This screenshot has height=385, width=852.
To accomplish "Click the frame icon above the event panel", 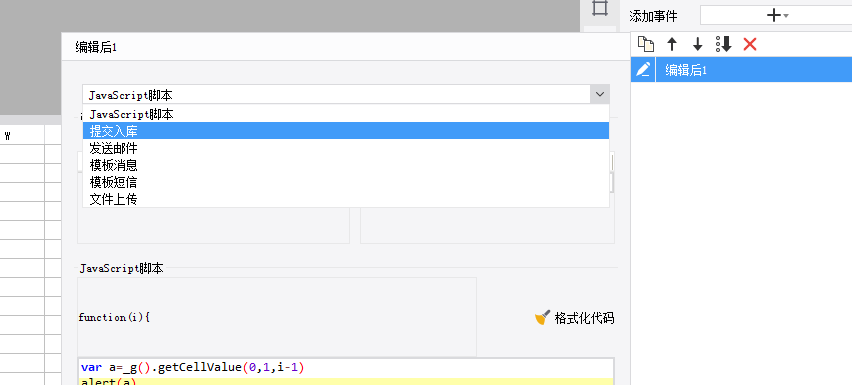I will click(599, 8).
